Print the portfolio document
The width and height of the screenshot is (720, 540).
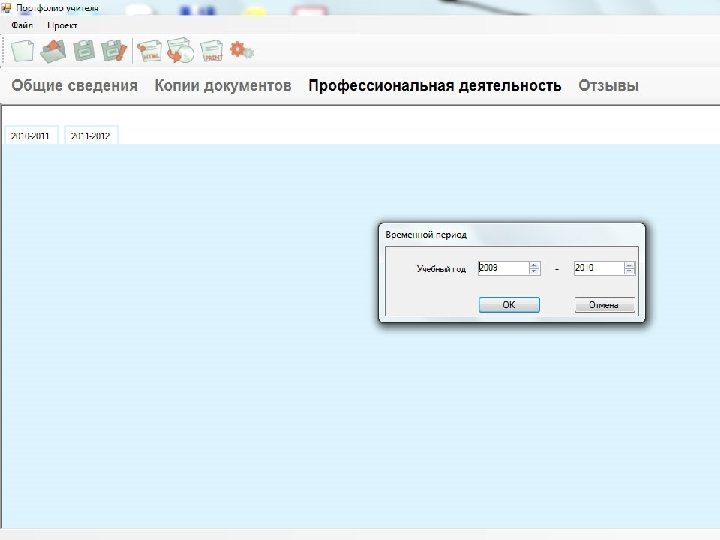coord(212,51)
